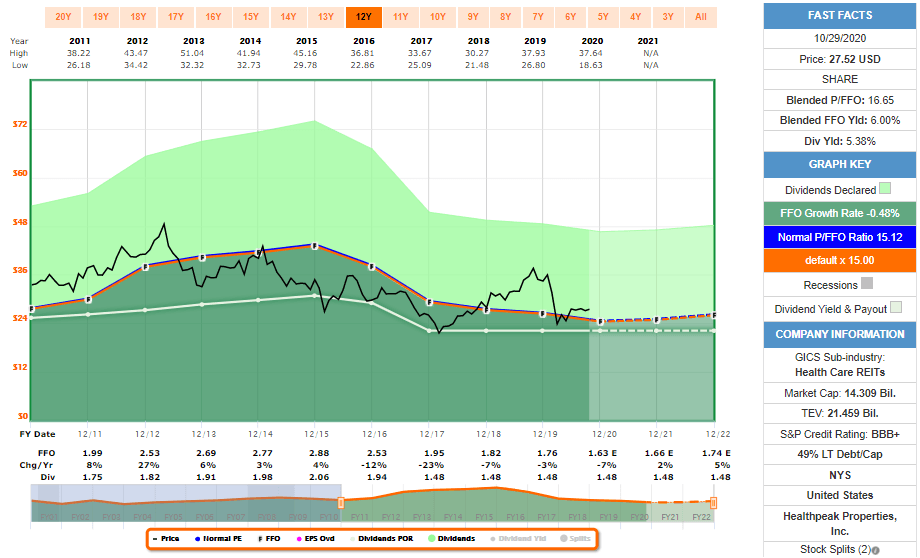Click the Blended FFO Yld: 6.00% text
The height and width of the screenshot is (558, 920).
pyautogui.click(x=840, y=120)
